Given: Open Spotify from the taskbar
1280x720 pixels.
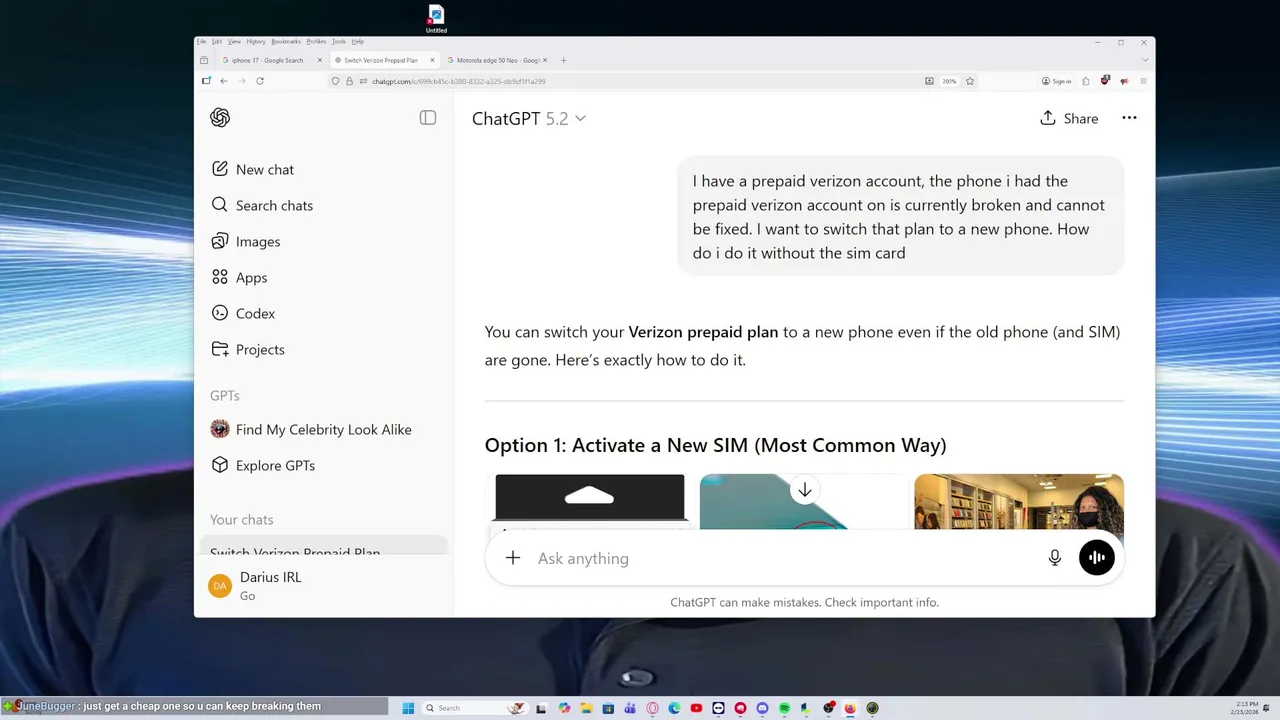Looking at the screenshot, I should [x=785, y=708].
